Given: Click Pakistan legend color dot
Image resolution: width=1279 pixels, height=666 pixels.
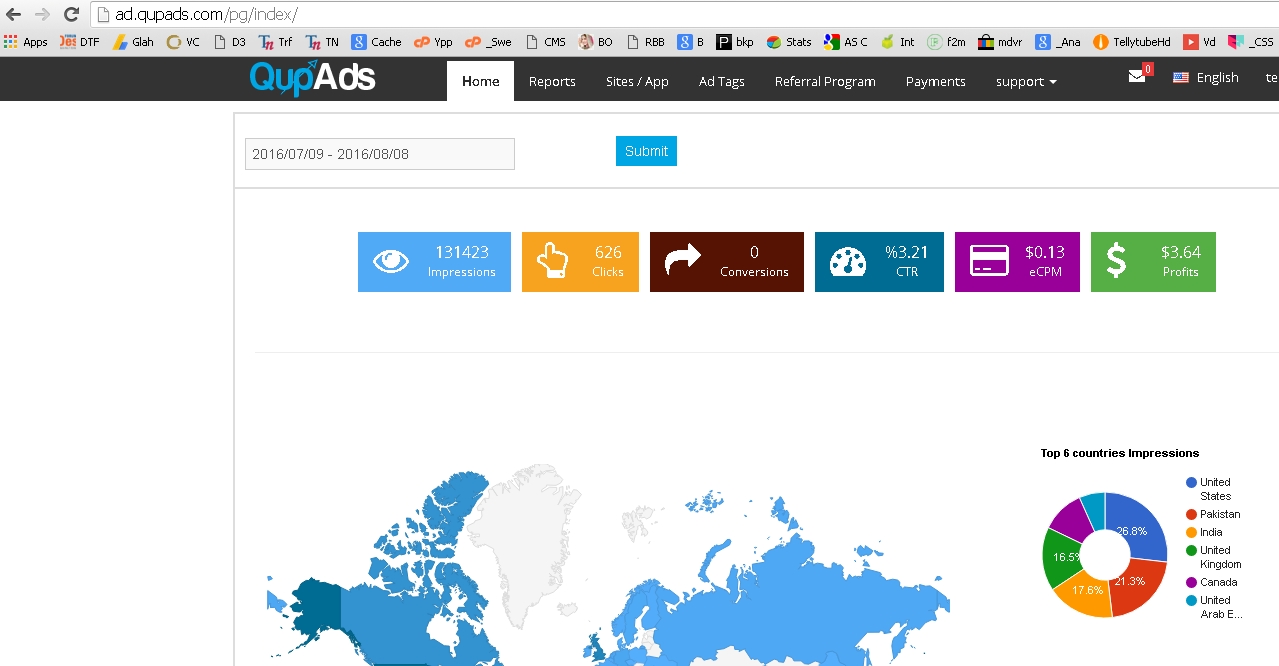Looking at the screenshot, I should pyautogui.click(x=1191, y=515).
